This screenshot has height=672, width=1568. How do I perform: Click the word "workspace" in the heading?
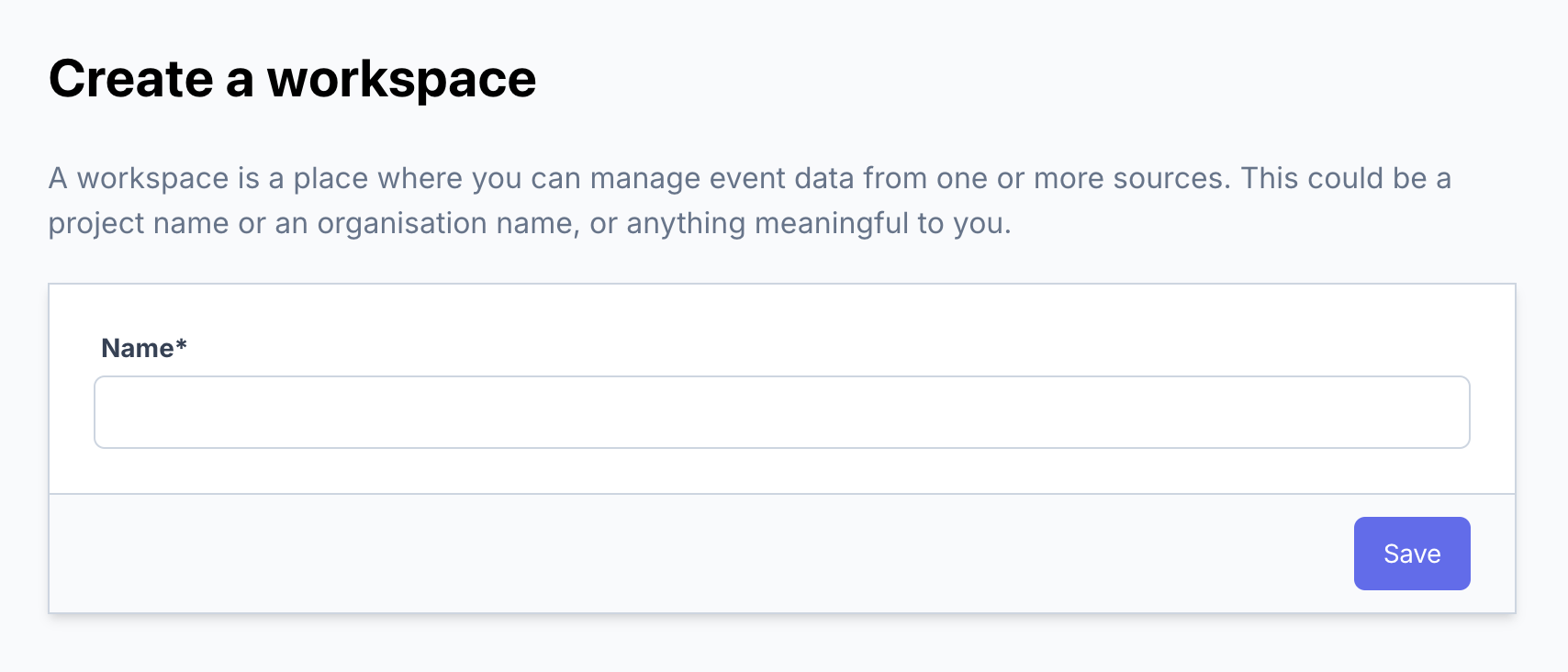401,79
